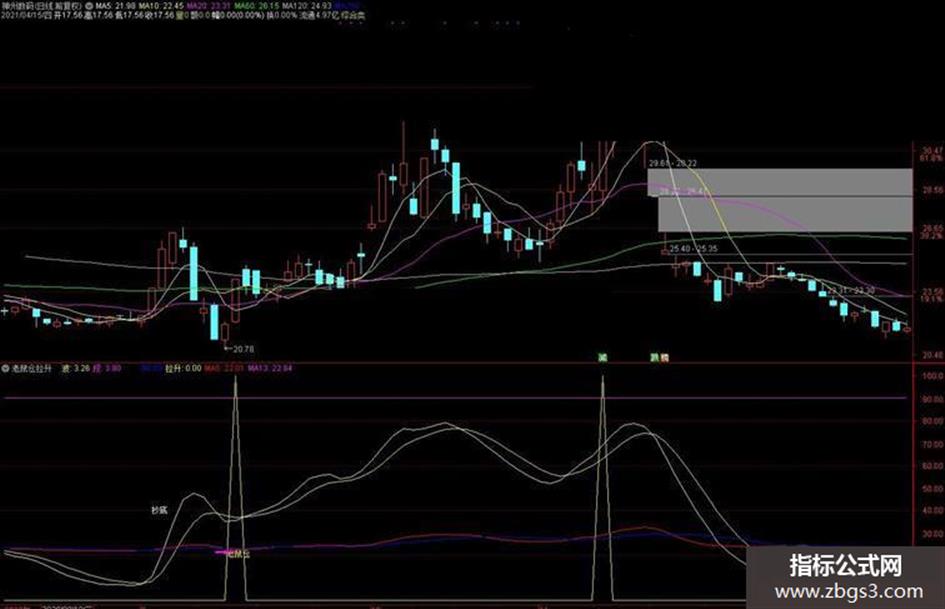Click the 拉升: 0.00 value in indicator header
Image resolution: width=945 pixels, height=609 pixels.
click(183, 368)
